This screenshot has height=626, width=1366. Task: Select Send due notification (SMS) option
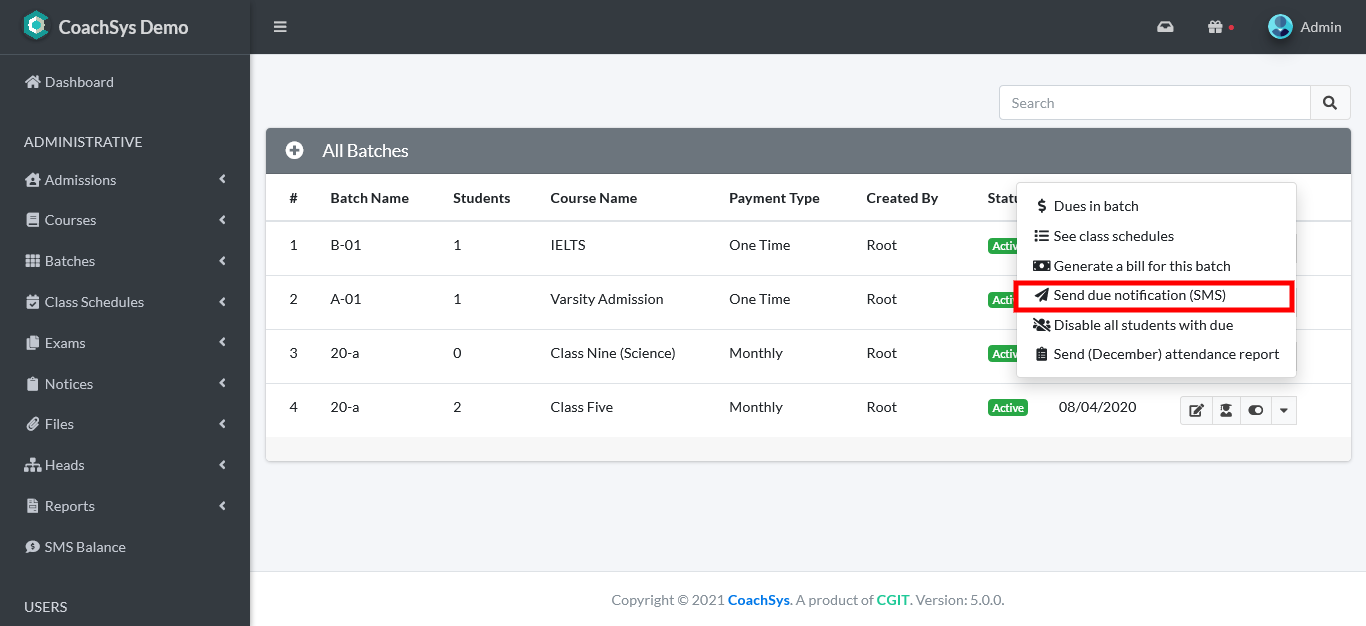coord(1139,296)
